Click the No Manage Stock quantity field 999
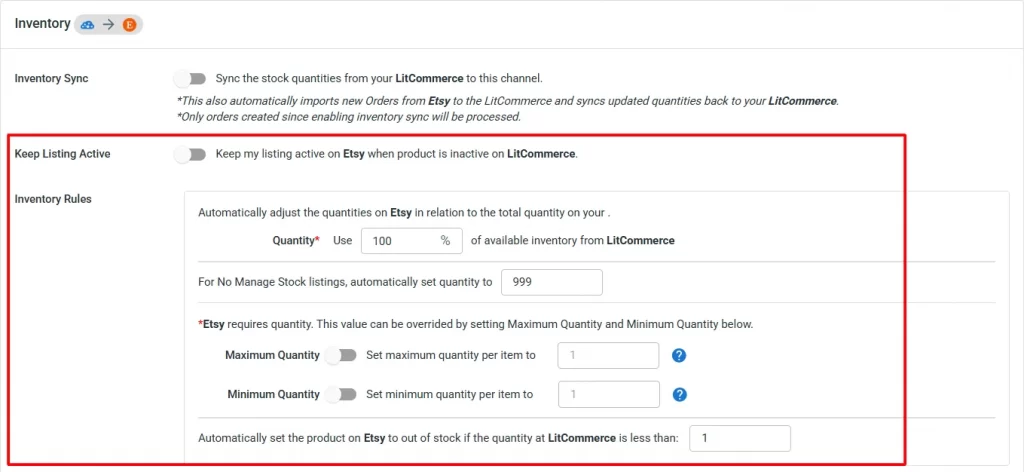The height and width of the screenshot is (472, 1024). 552,283
